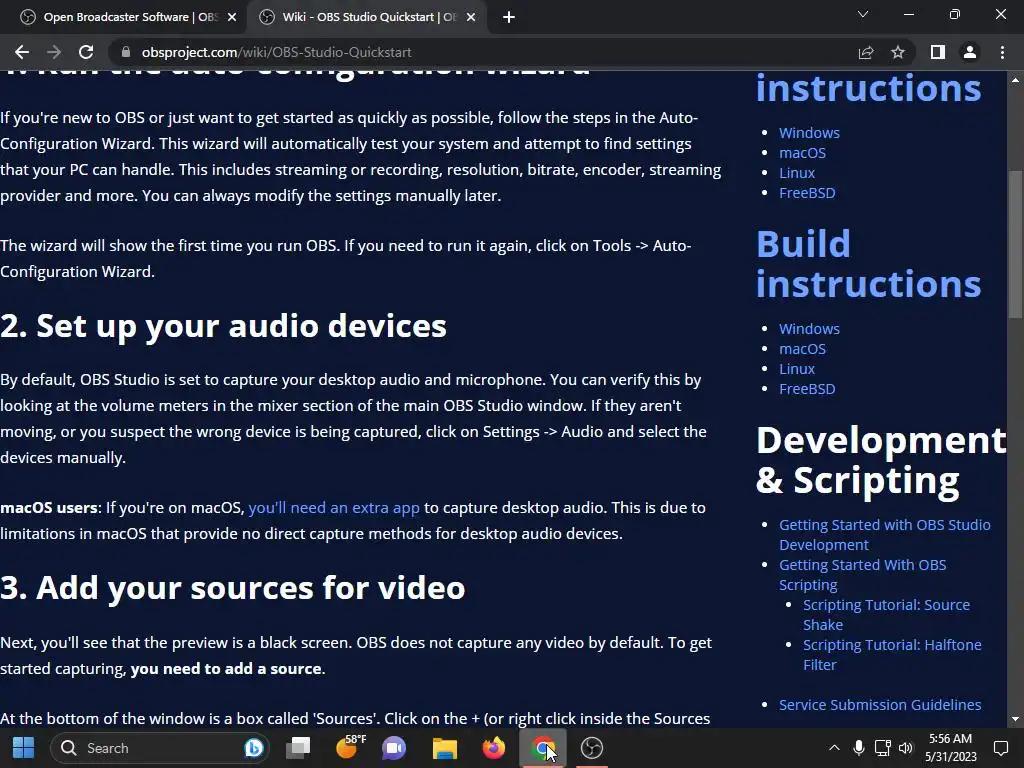
Task: Open Scripting Tutorial: Halftone Filter link
Action: (892, 654)
